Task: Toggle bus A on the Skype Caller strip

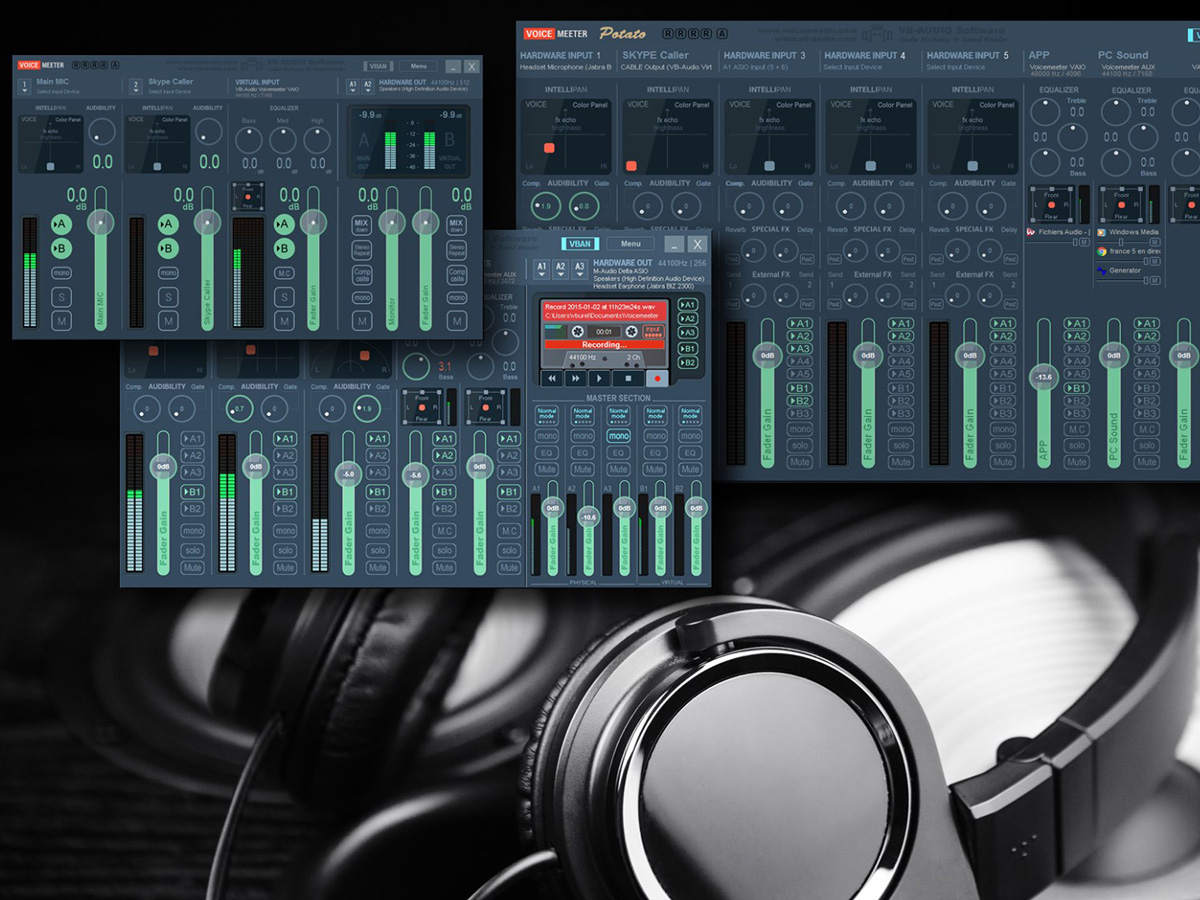Action: tap(168, 224)
